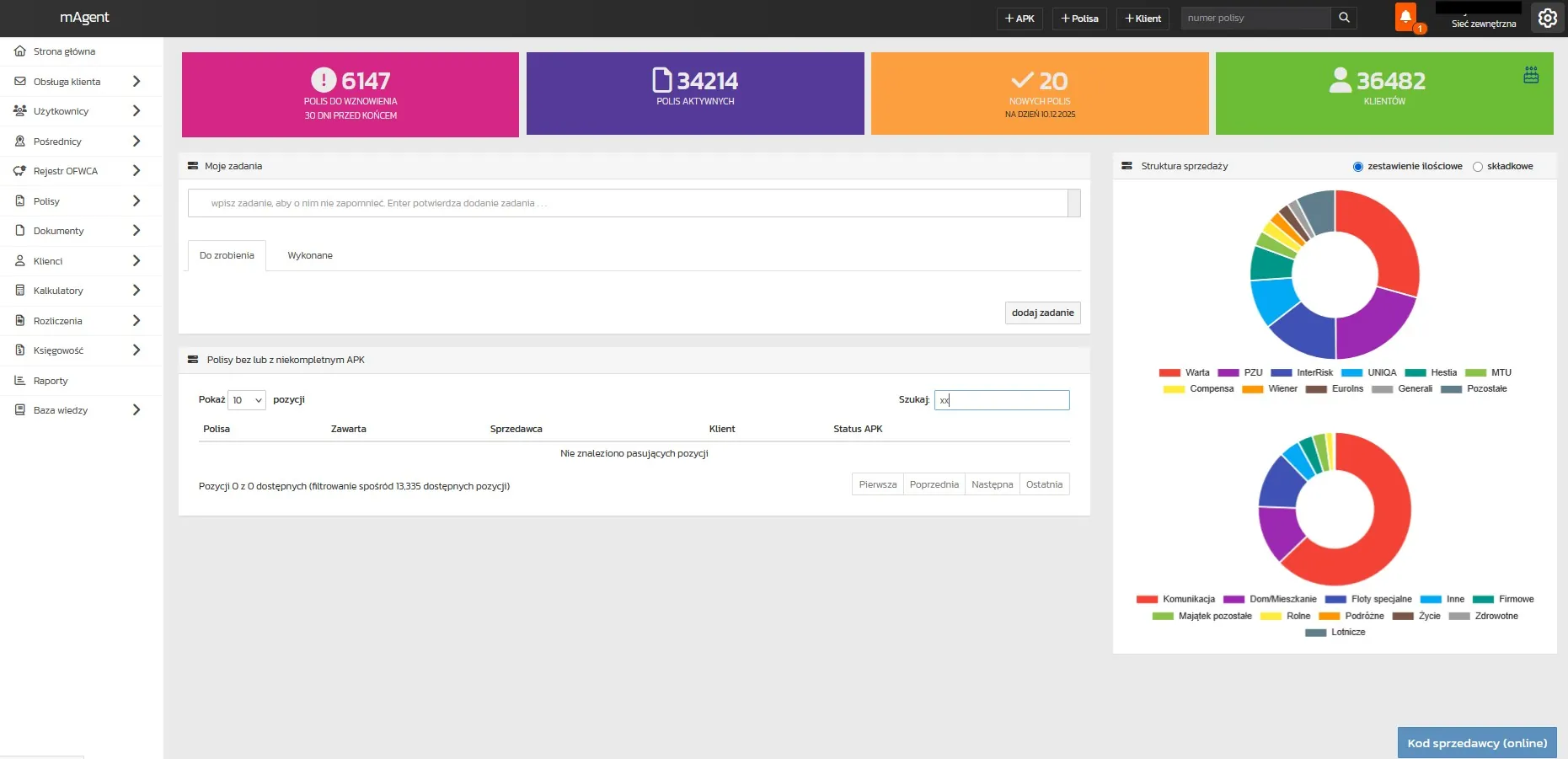Click the magnifier search icon
This screenshot has height=759, width=1568.
coord(1344,18)
